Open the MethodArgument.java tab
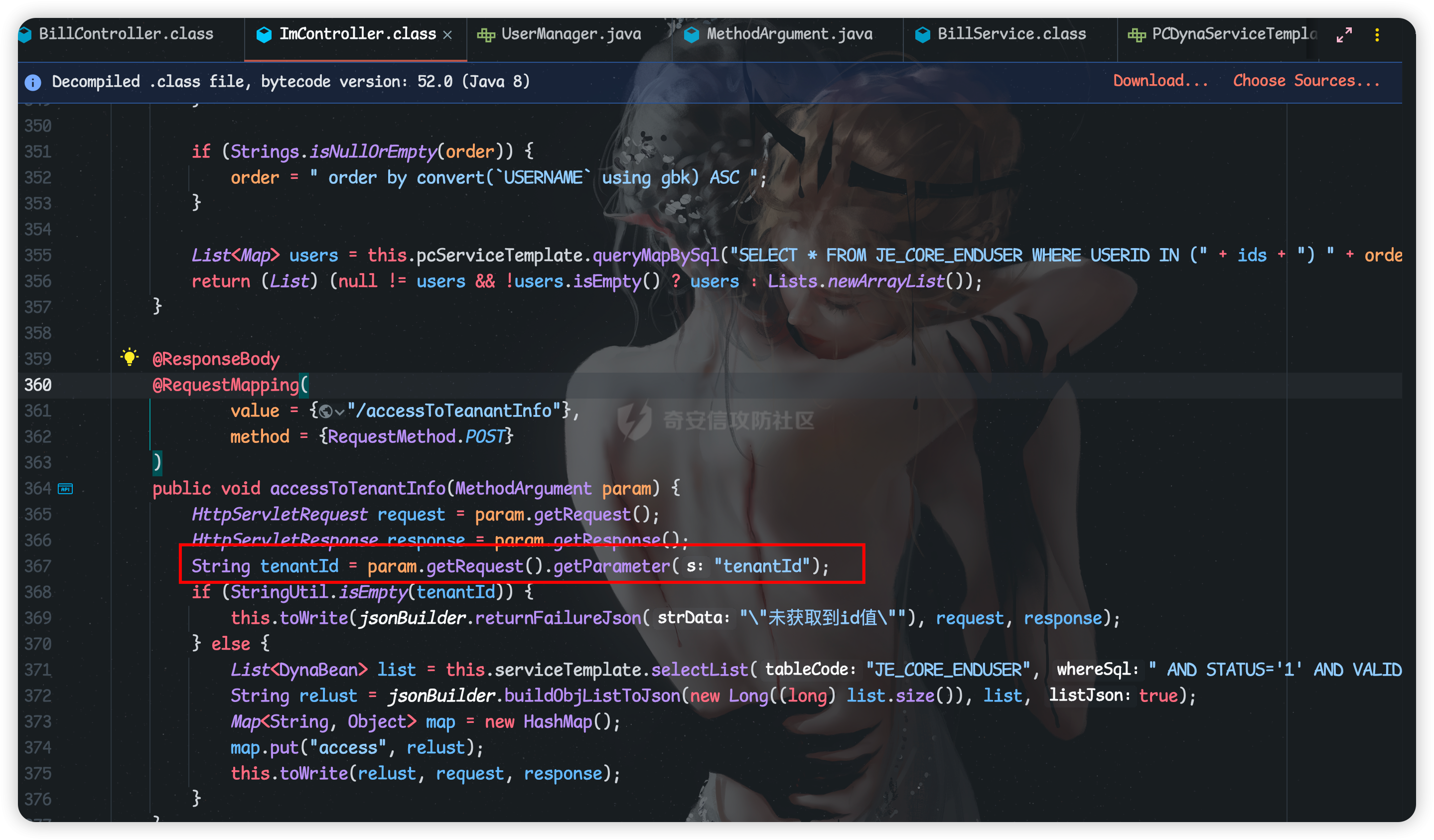 coord(789,34)
